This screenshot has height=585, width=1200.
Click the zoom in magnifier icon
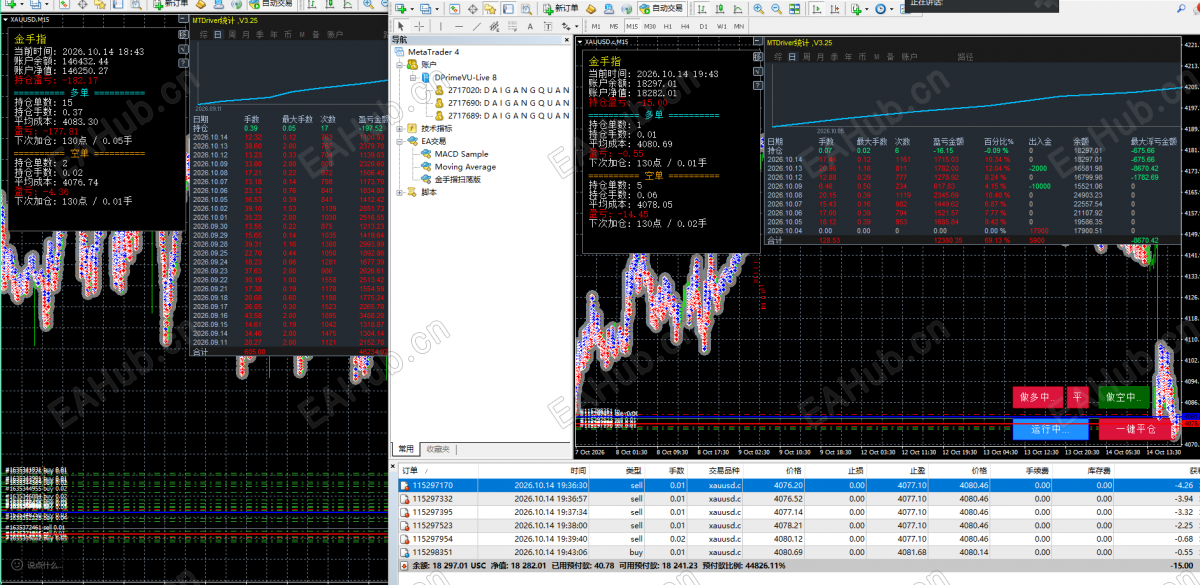(x=758, y=8)
